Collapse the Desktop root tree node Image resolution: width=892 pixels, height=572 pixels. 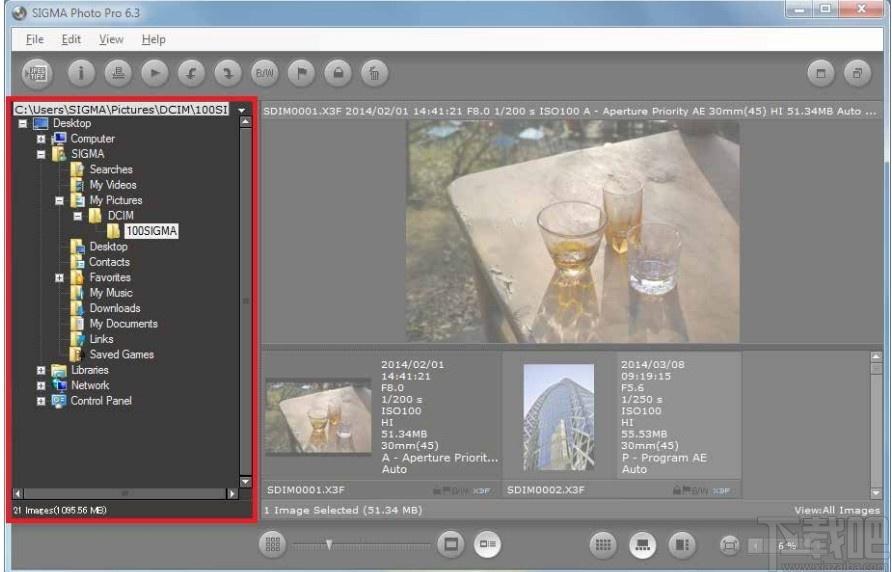pyautogui.click(x=23, y=124)
